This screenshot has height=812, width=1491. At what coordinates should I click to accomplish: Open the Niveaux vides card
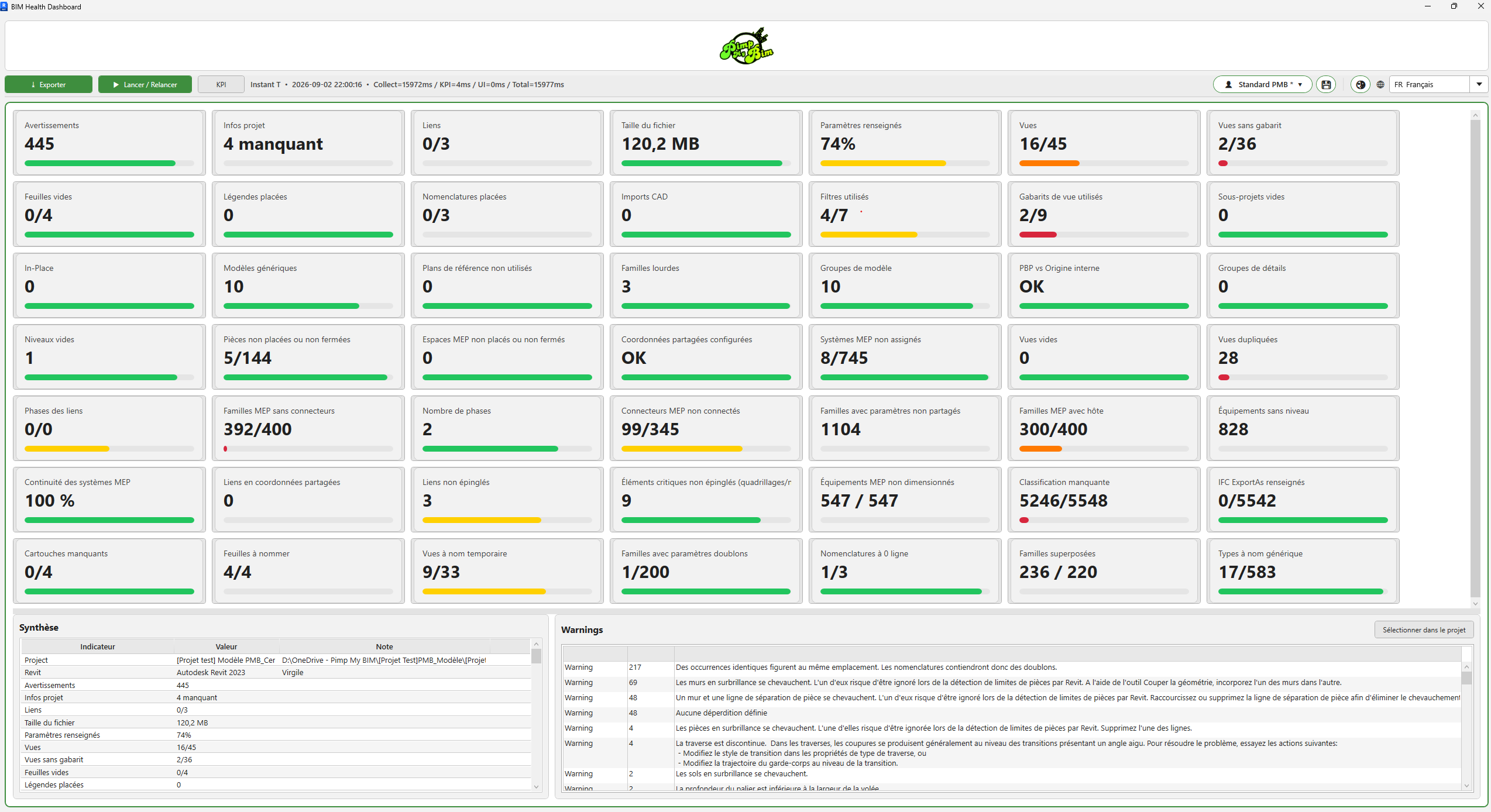[109, 357]
